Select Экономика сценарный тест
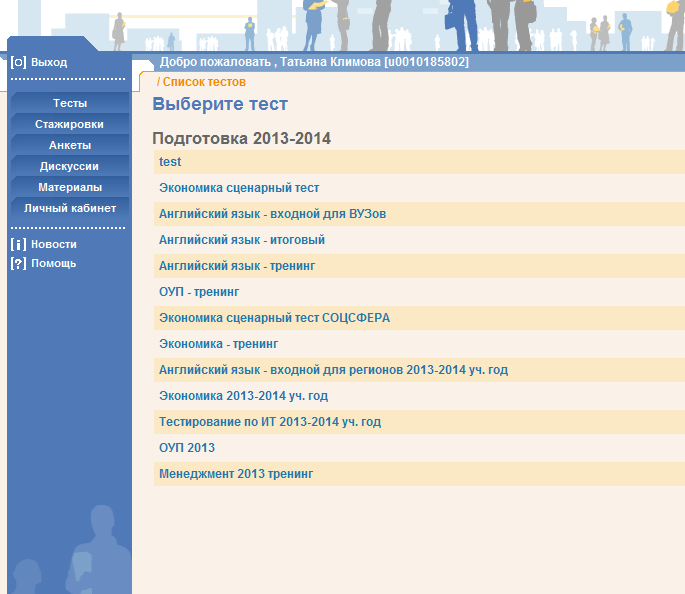The height and width of the screenshot is (594, 685). click(239, 188)
